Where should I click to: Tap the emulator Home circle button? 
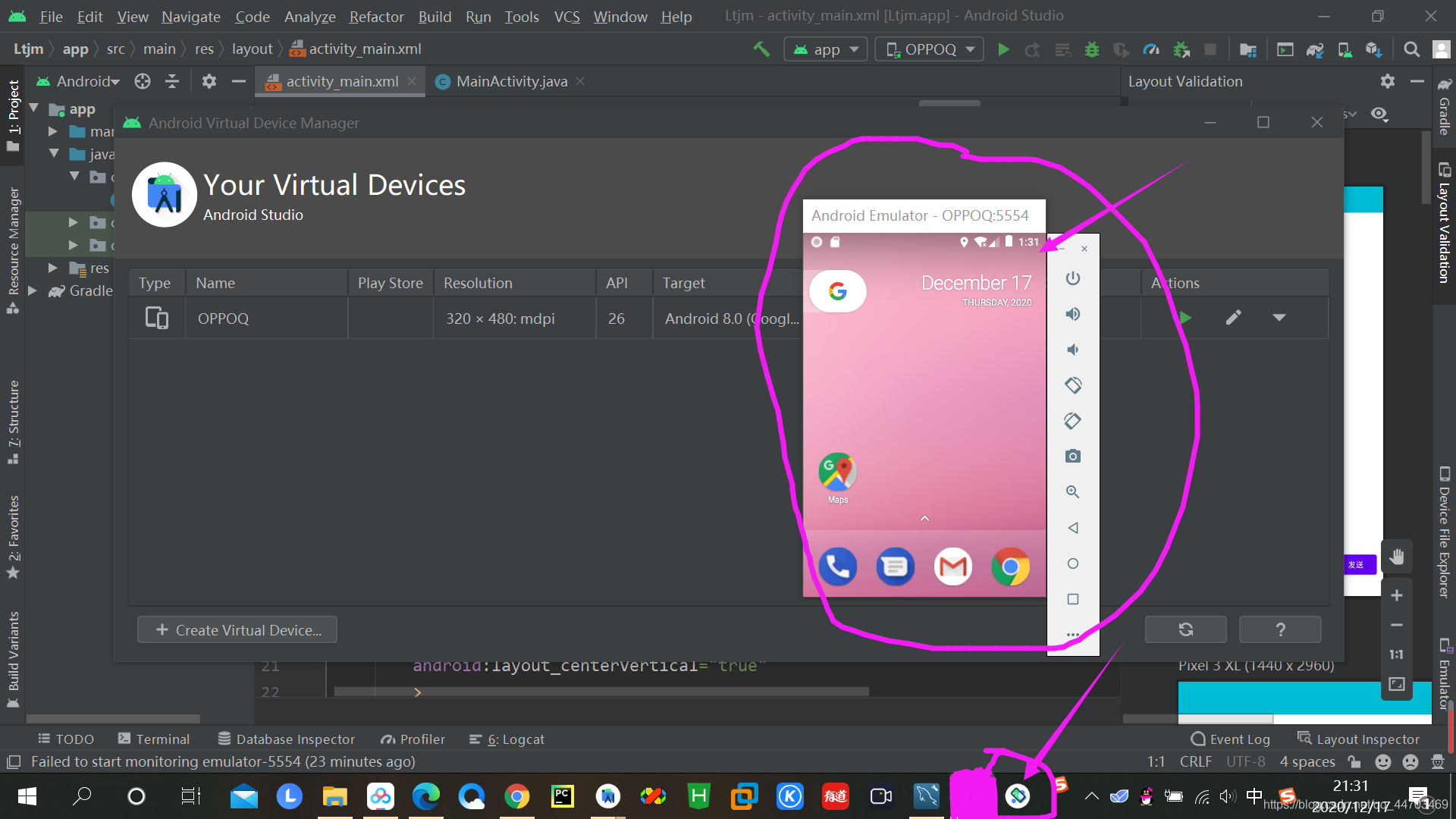point(1072,563)
